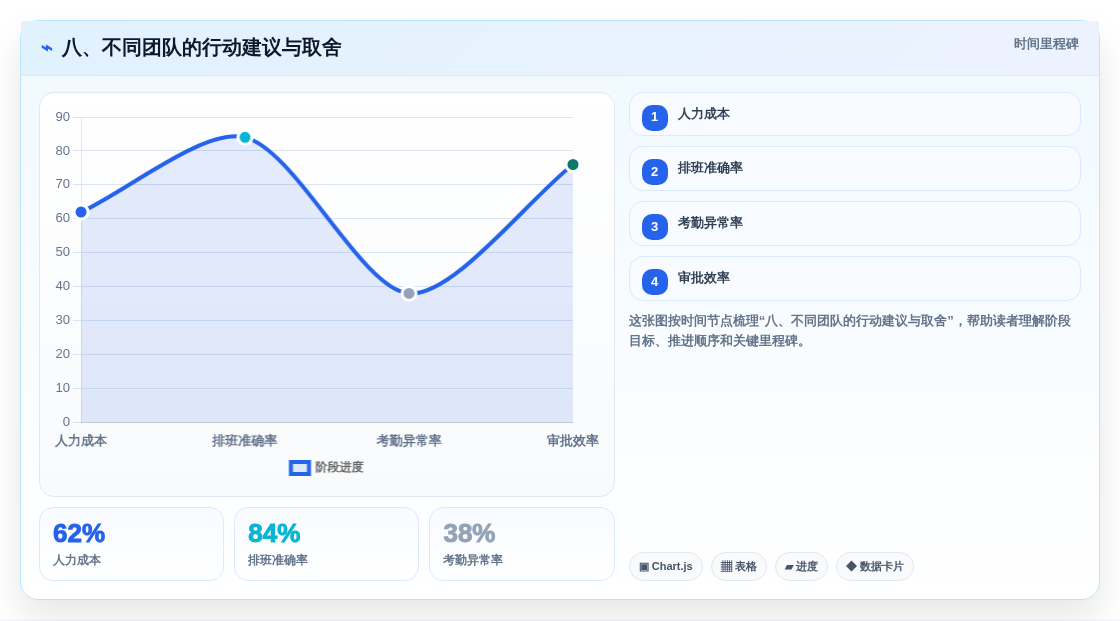This screenshot has height=621, width=1120.
Task: Click the x-axis label 审批效率
Action: point(572,441)
